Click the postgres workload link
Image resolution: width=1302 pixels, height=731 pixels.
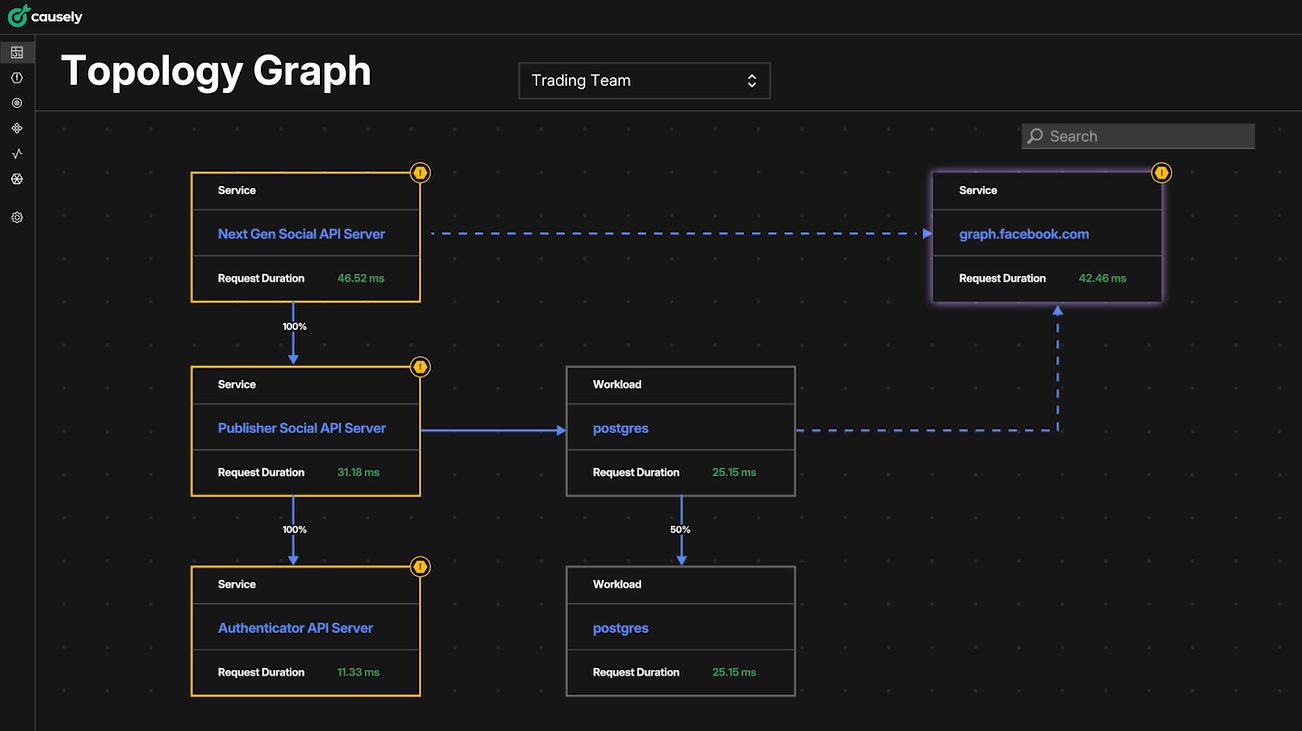(620, 427)
